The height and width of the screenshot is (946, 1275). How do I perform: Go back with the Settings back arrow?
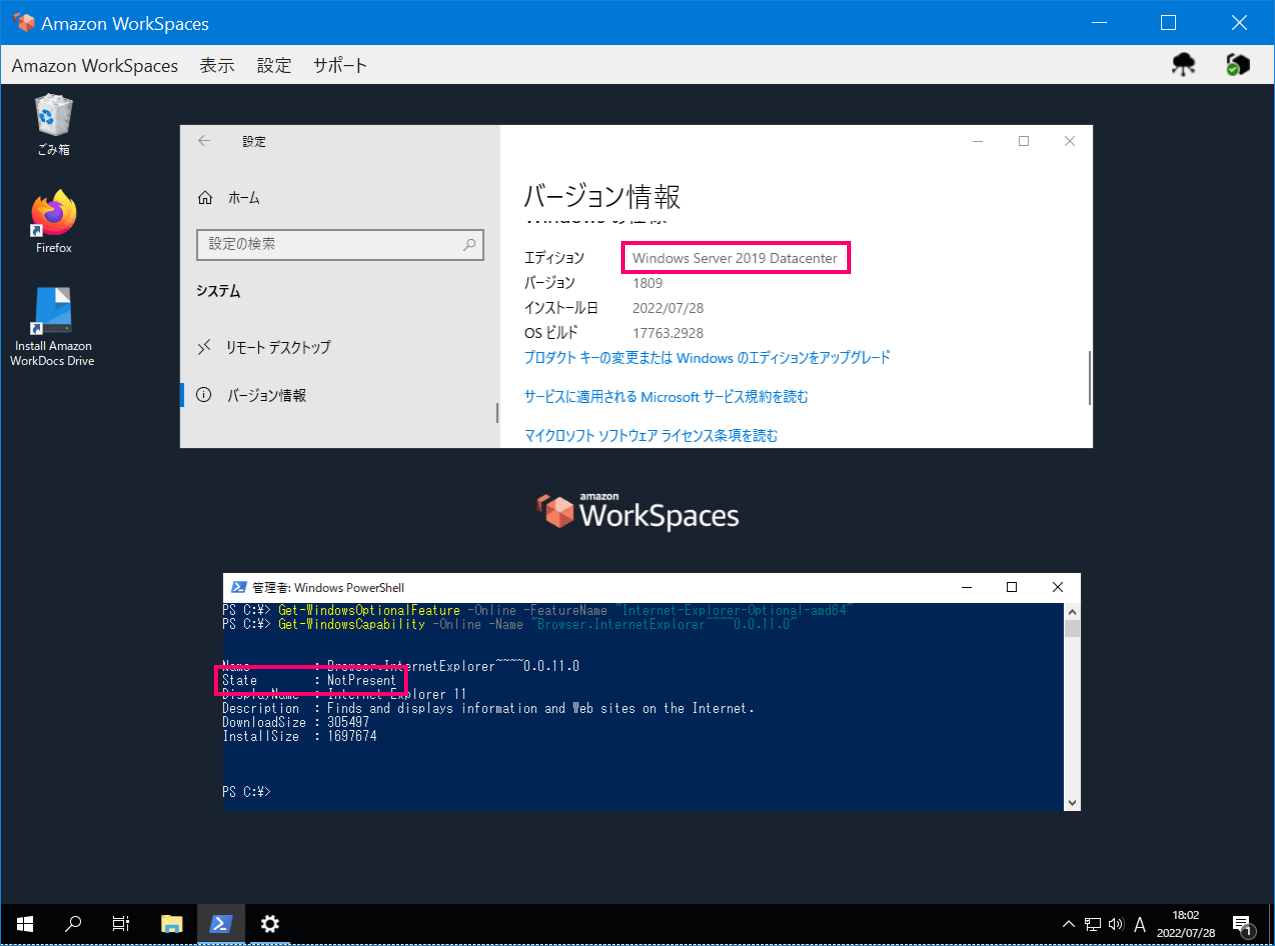pyautogui.click(x=204, y=141)
